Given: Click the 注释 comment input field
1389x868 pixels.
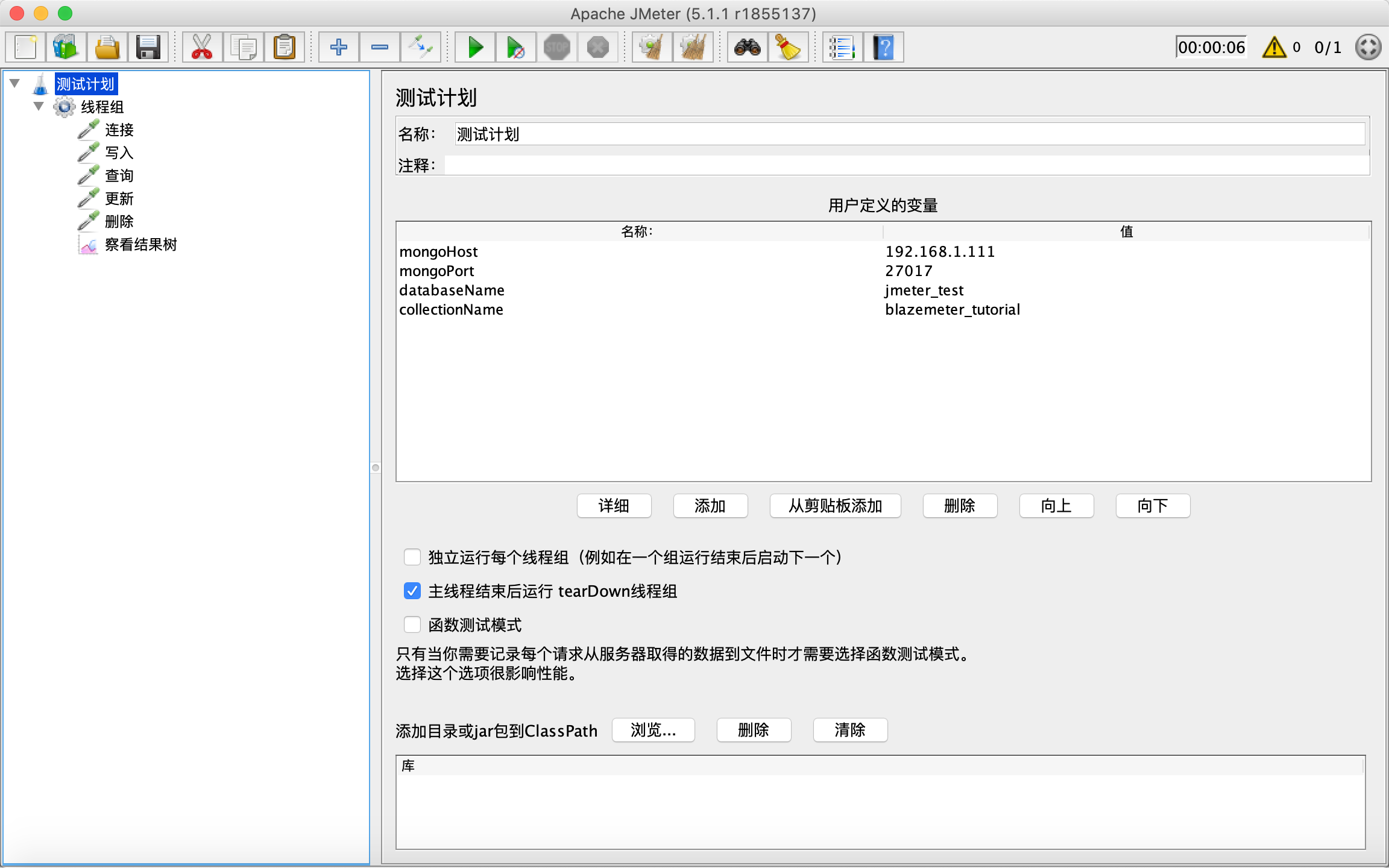Looking at the screenshot, I should click(907, 165).
